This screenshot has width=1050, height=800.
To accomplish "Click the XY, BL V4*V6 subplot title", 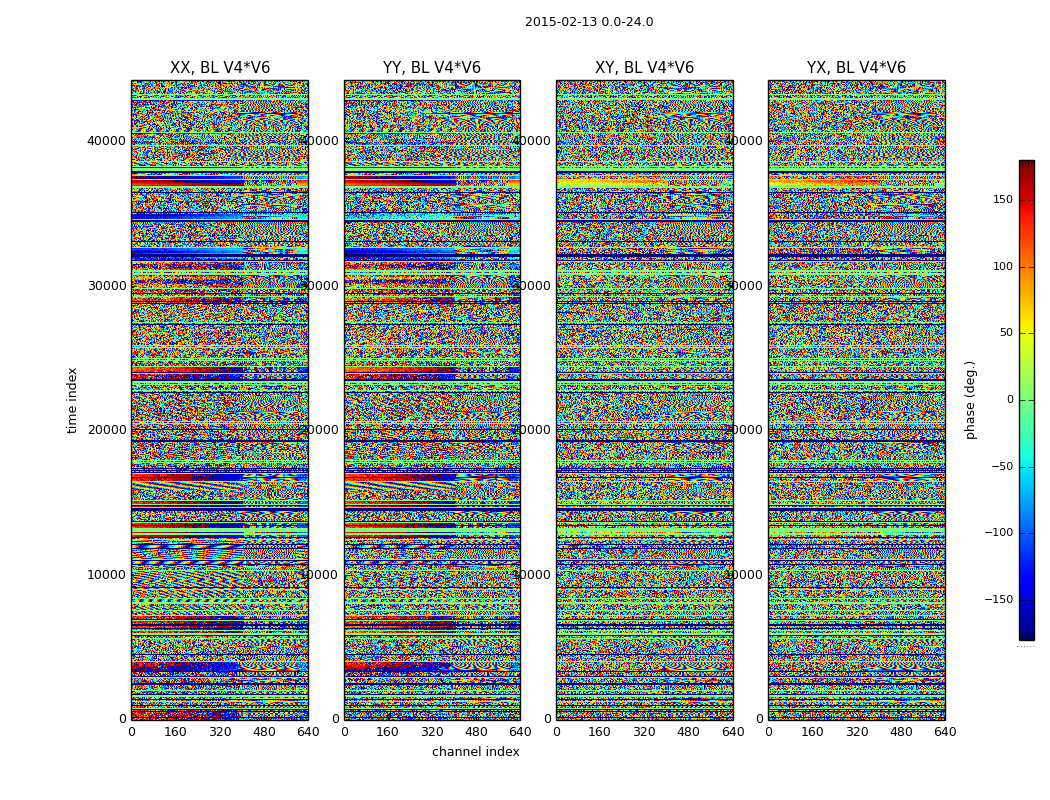I will tap(644, 68).
